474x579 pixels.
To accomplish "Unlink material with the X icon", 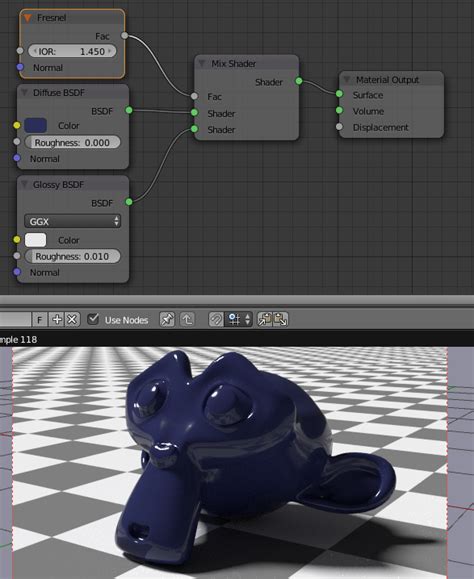I will (x=73, y=319).
